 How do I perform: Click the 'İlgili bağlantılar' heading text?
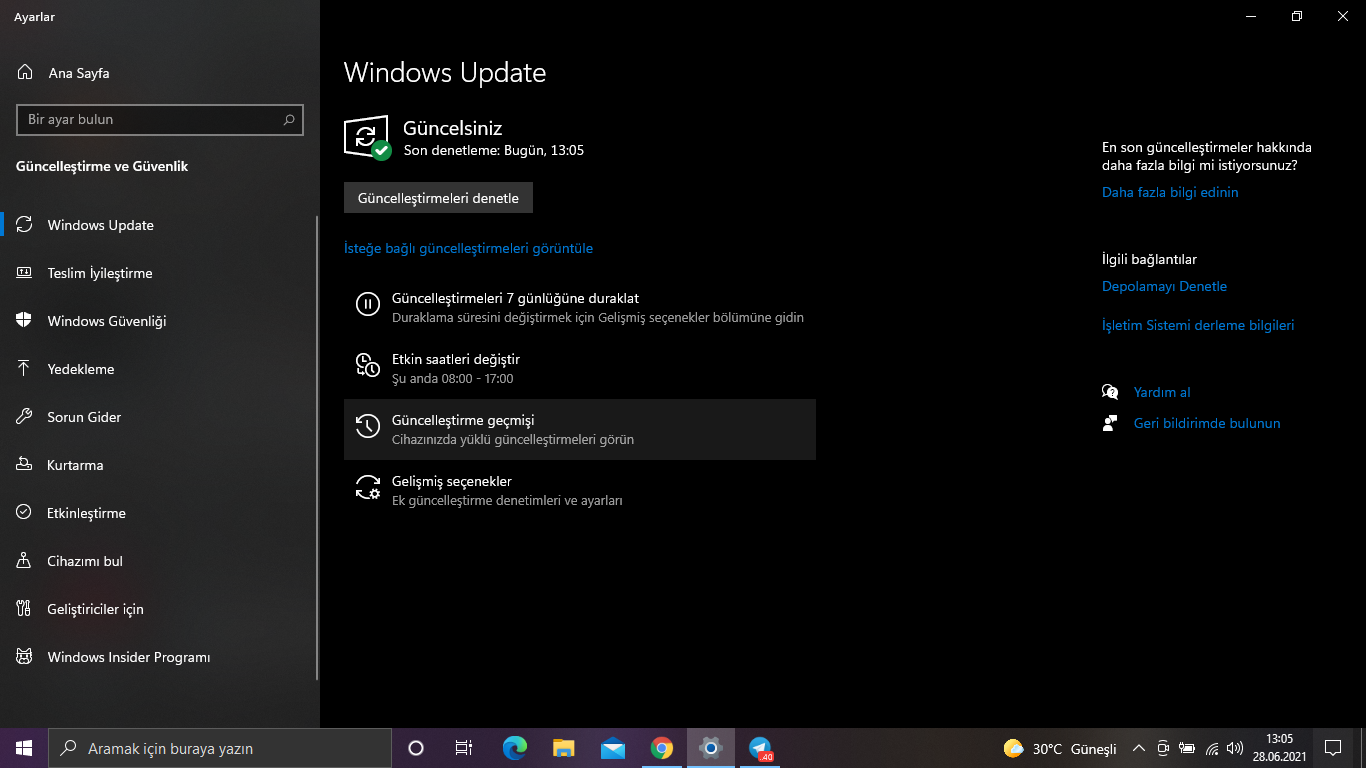[1149, 260]
